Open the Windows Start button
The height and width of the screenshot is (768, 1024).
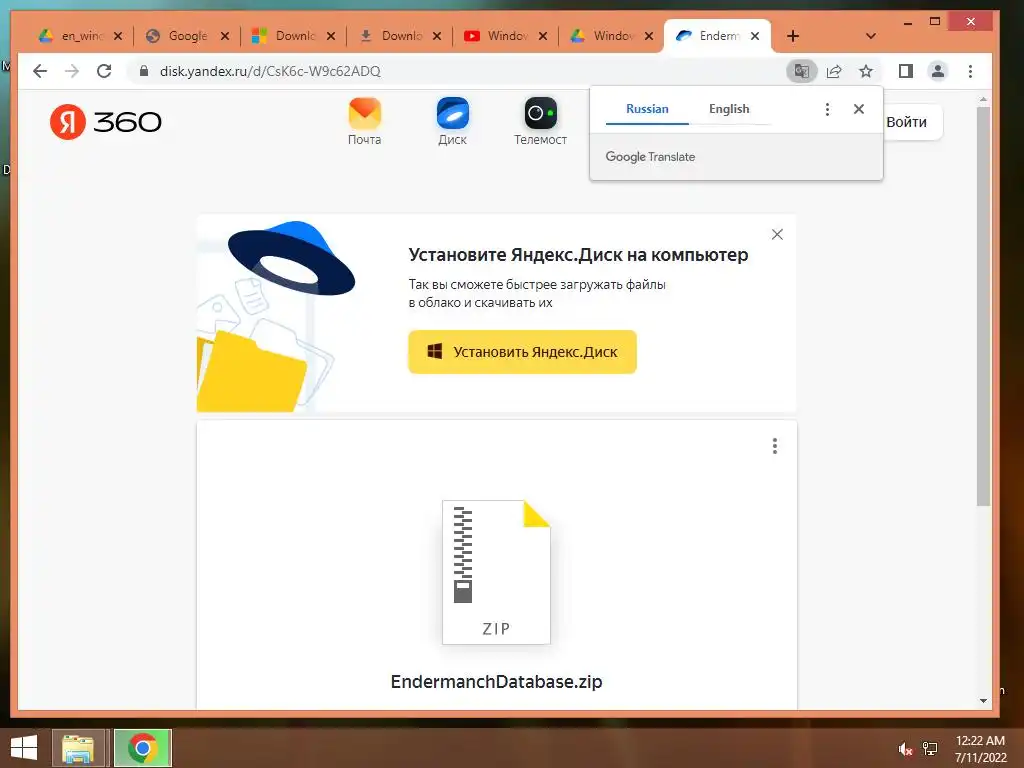click(x=24, y=748)
